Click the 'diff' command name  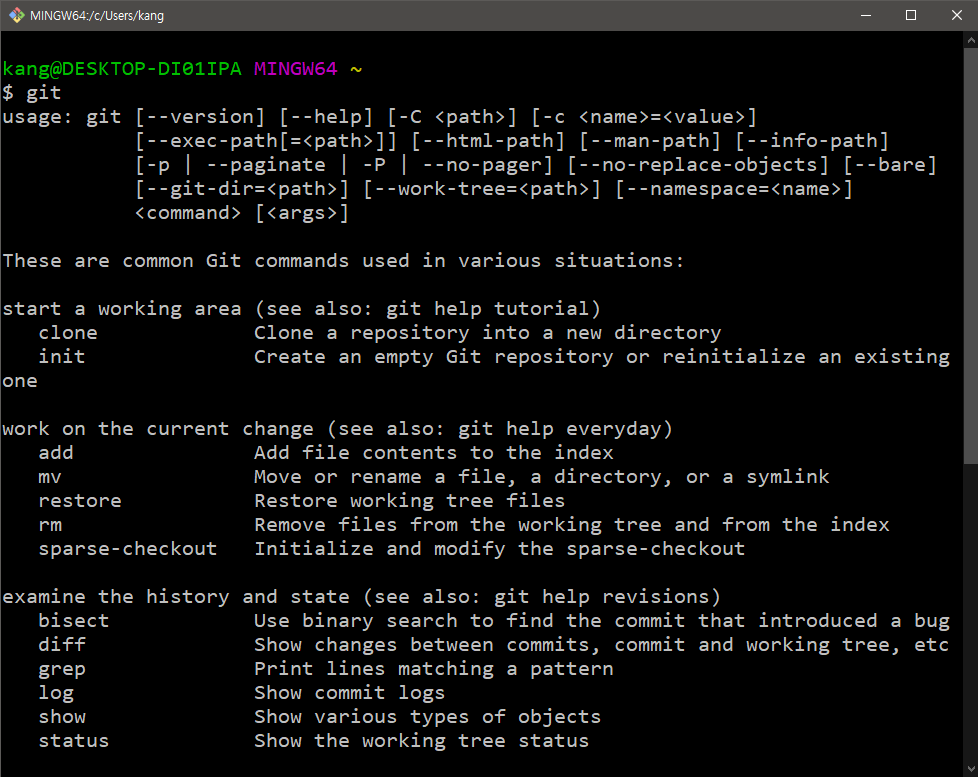point(62,645)
